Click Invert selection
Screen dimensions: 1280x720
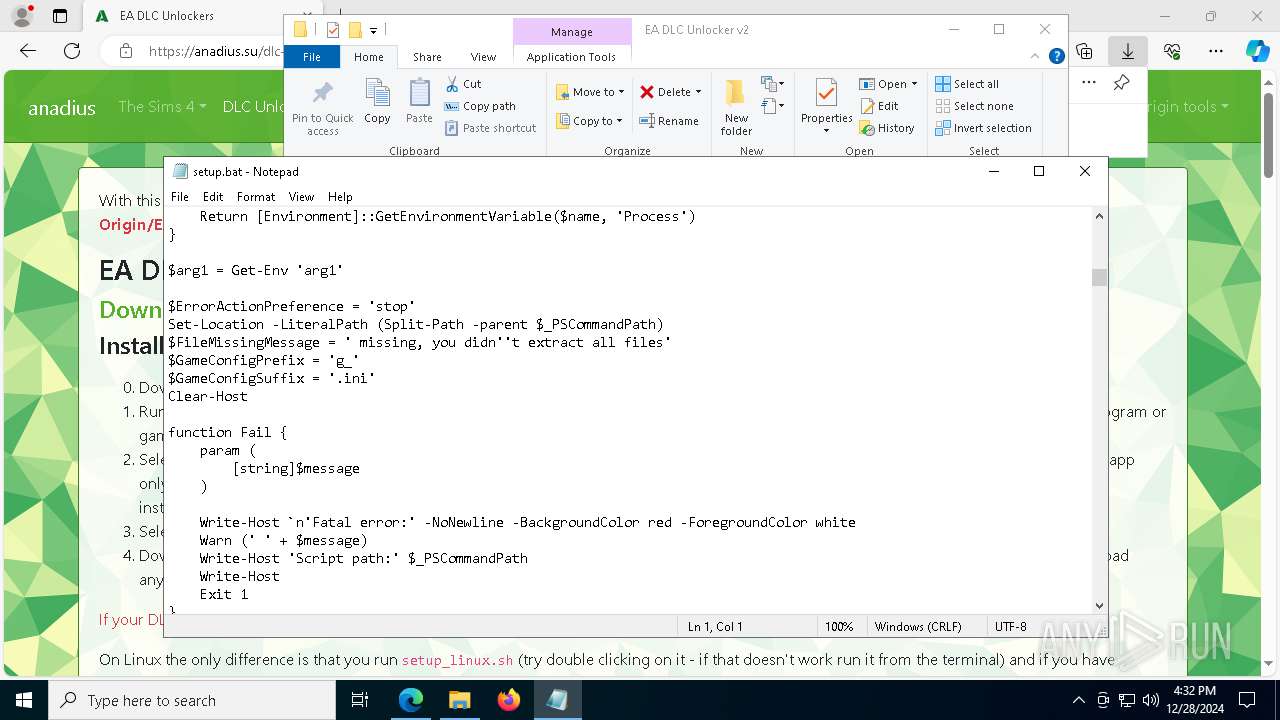coord(983,128)
